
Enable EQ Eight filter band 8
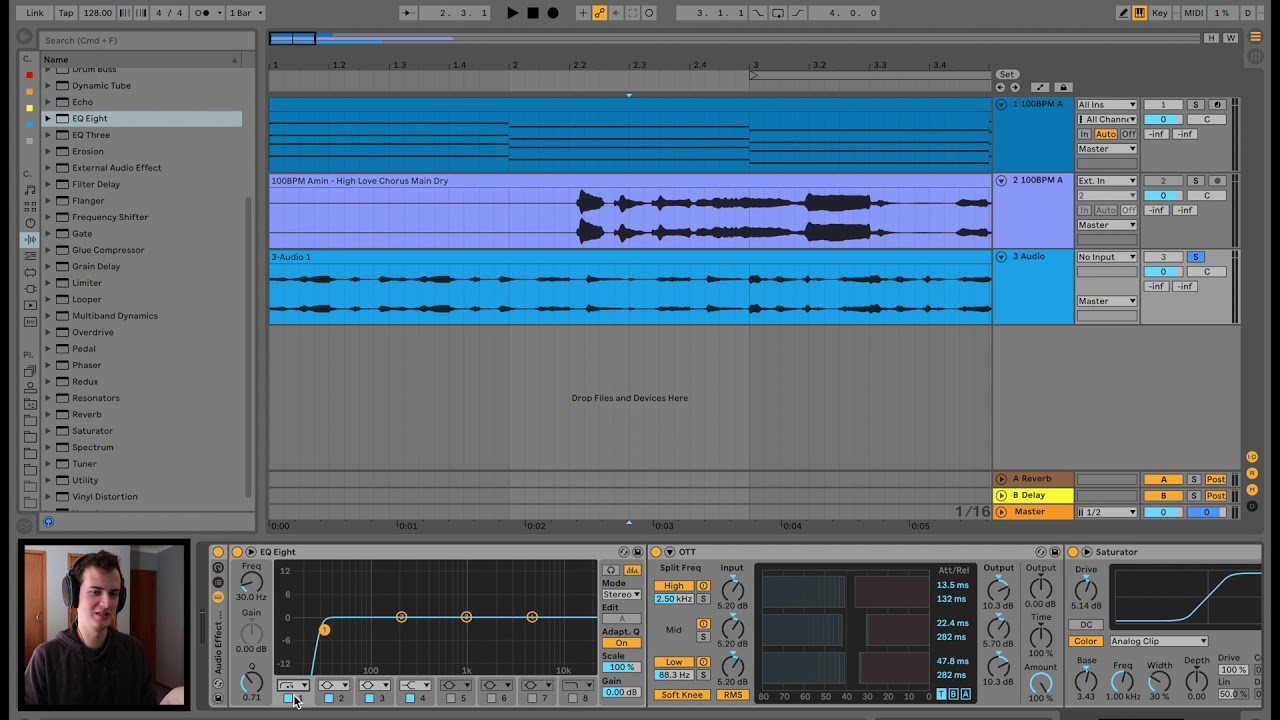pyautogui.click(x=574, y=698)
